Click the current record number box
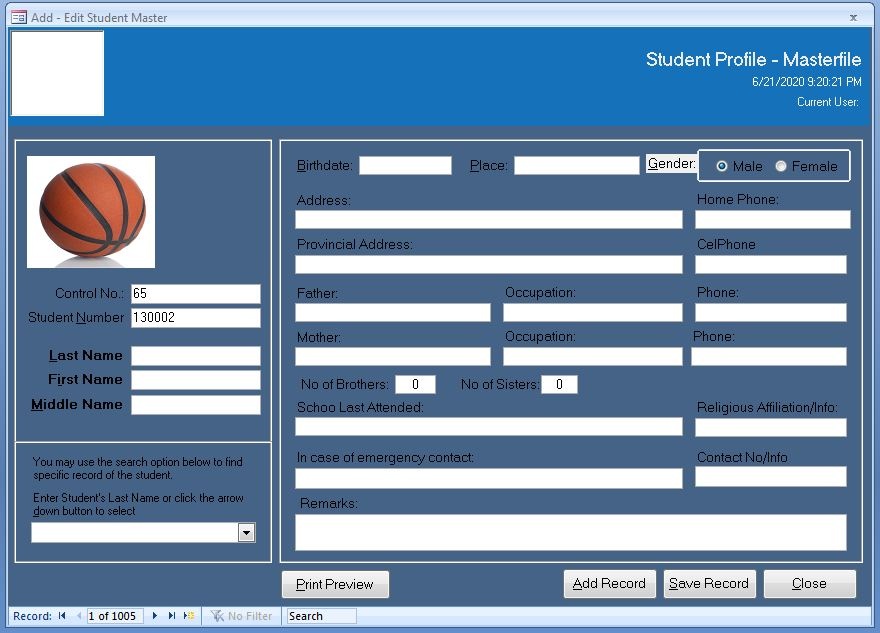Viewport: 880px width, 633px height. (x=115, y=616)
